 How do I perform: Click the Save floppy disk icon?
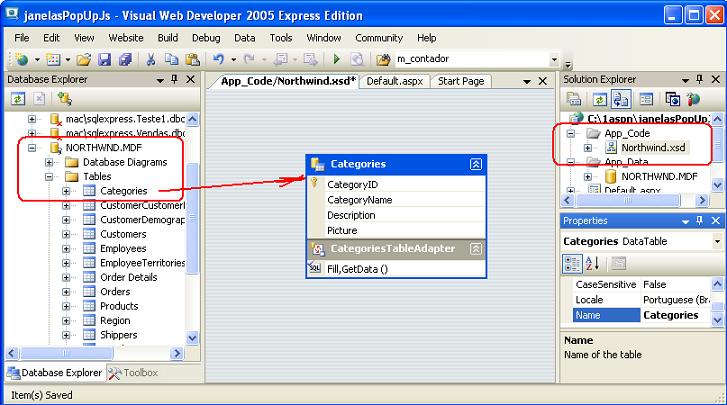pyautogui.click(x=104, y=59)
